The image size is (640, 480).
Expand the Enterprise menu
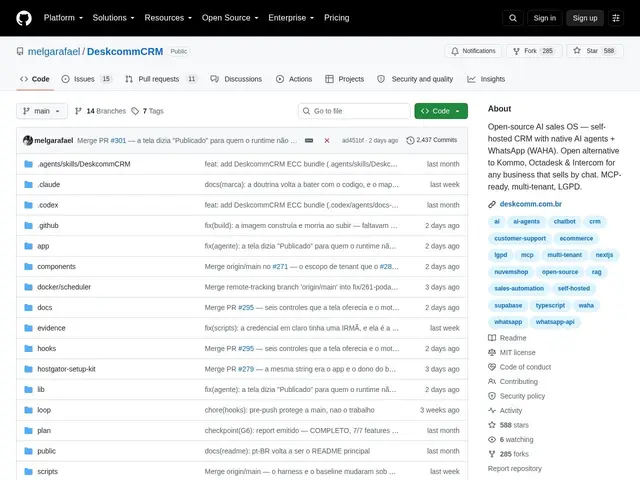pyautogui.click(x=291, y=18)
